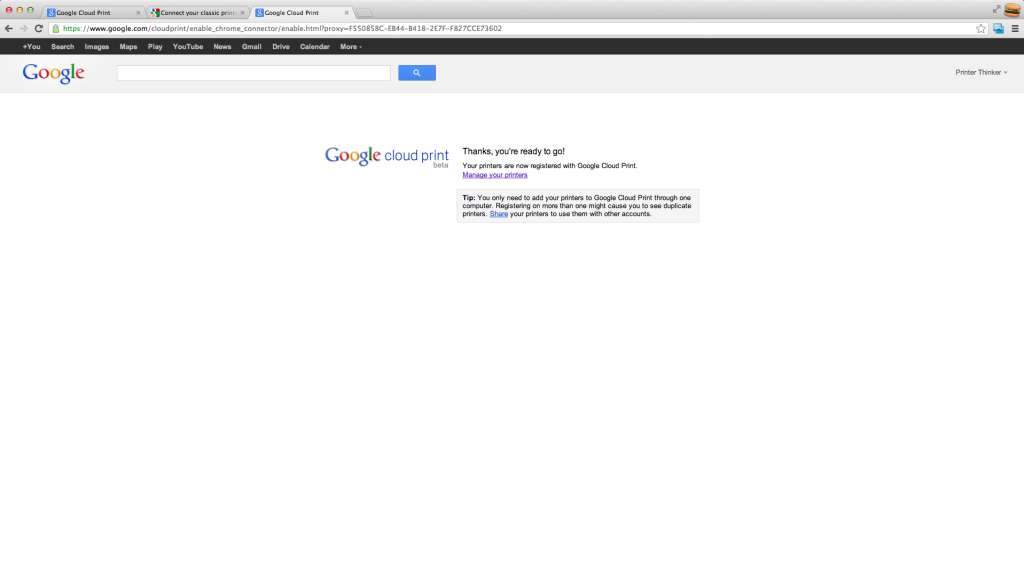
Task: Click the Google logo in header
Action: [54, 73]
